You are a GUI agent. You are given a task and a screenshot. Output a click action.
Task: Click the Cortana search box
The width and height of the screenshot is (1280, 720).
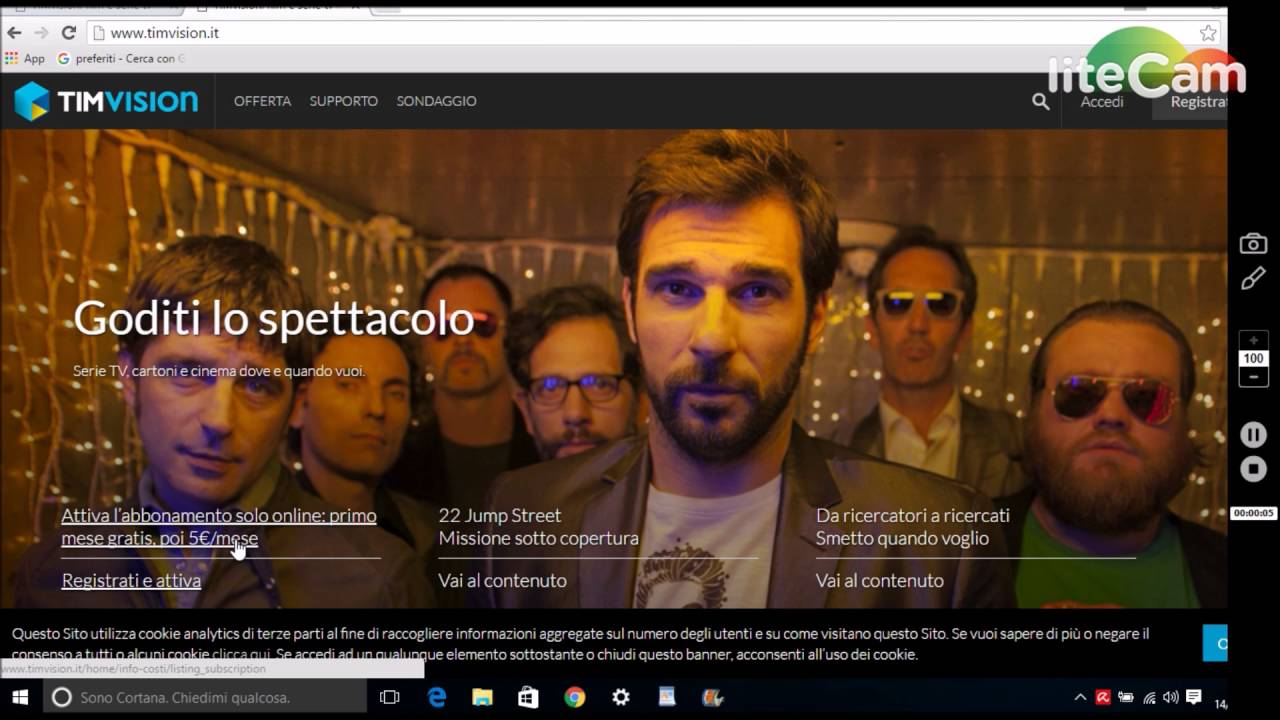tap(204, 697)
